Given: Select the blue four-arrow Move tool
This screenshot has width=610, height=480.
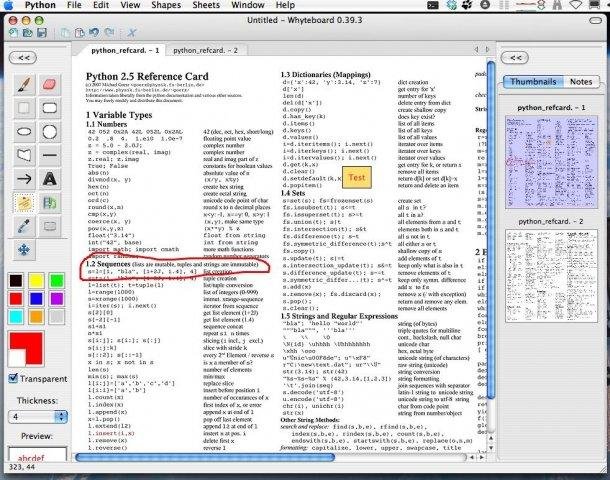Looking at the screenshot, I should click(24, 250).
